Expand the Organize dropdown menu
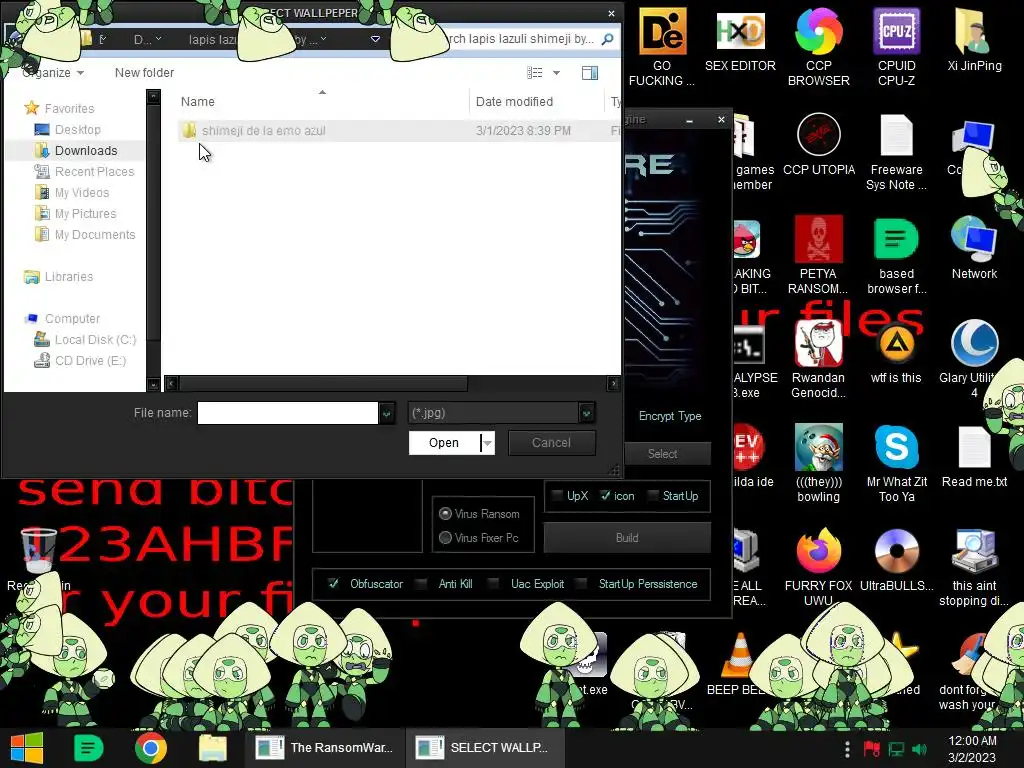Screen dimensions: 1024x768 pos(53,72)
